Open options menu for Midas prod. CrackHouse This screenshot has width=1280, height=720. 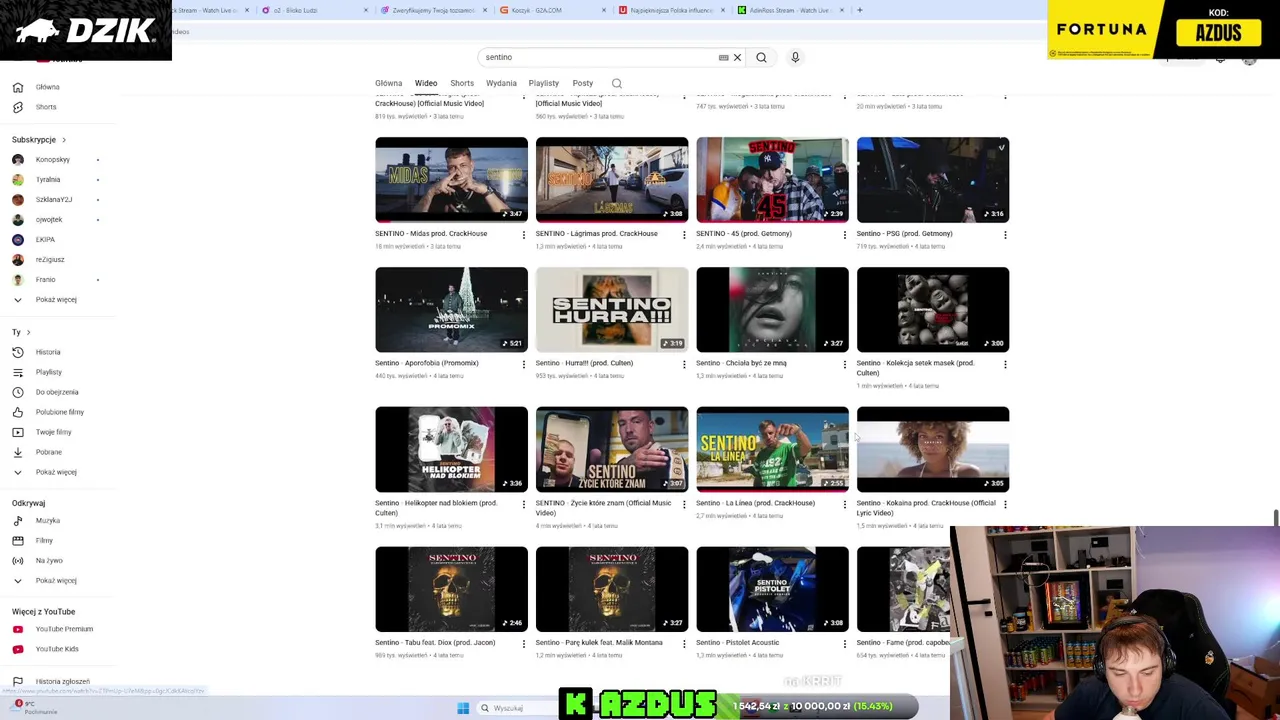523,235
